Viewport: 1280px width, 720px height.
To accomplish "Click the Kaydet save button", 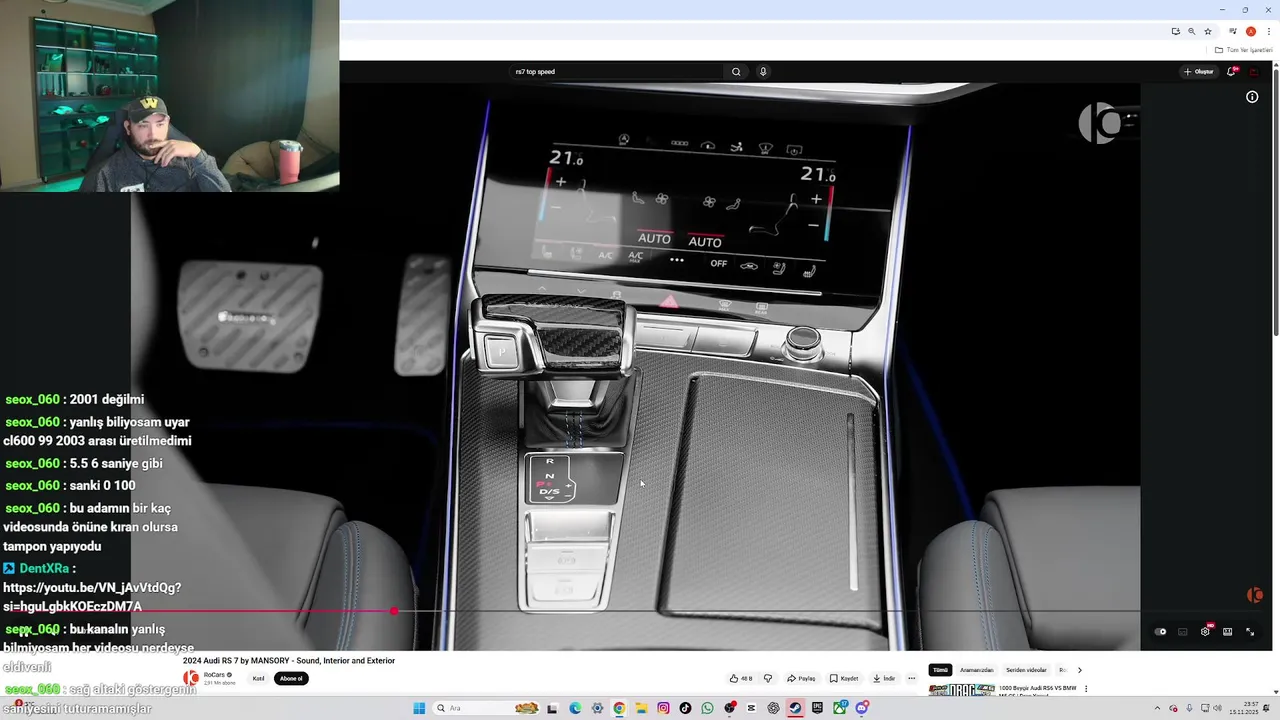I will (844, 678).
